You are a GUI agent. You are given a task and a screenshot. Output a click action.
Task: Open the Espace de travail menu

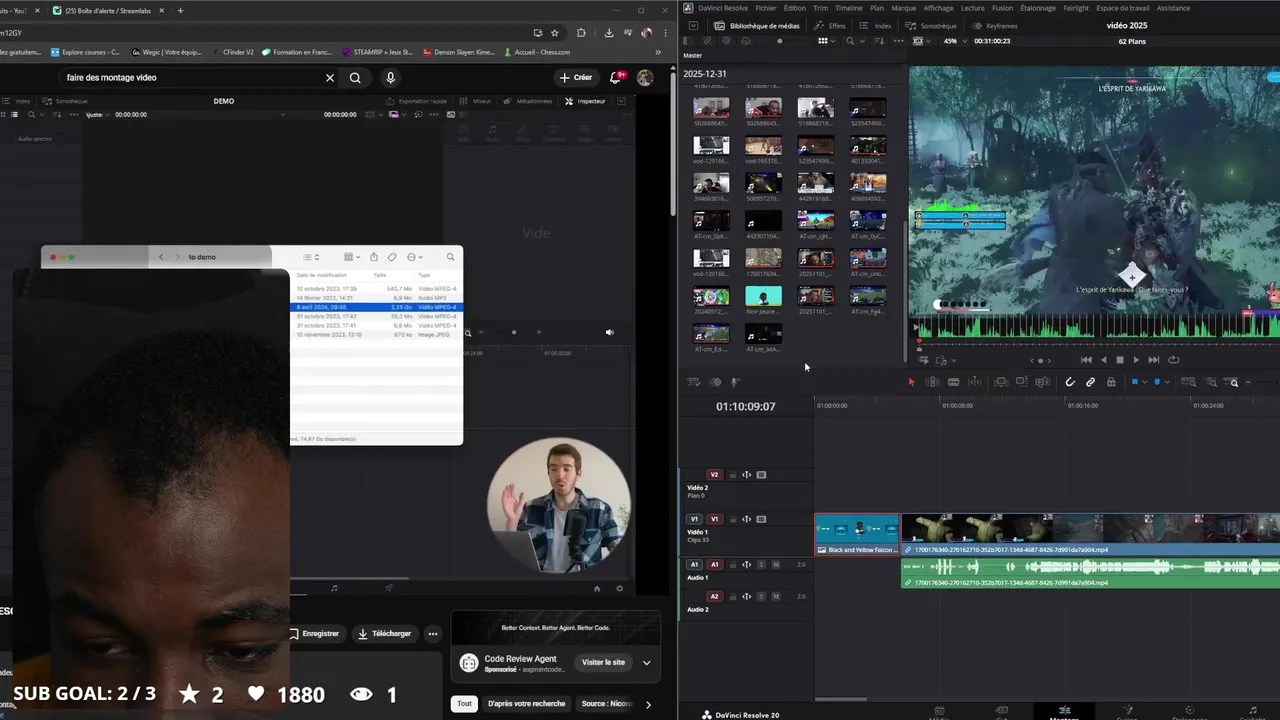coord(1123,8)
